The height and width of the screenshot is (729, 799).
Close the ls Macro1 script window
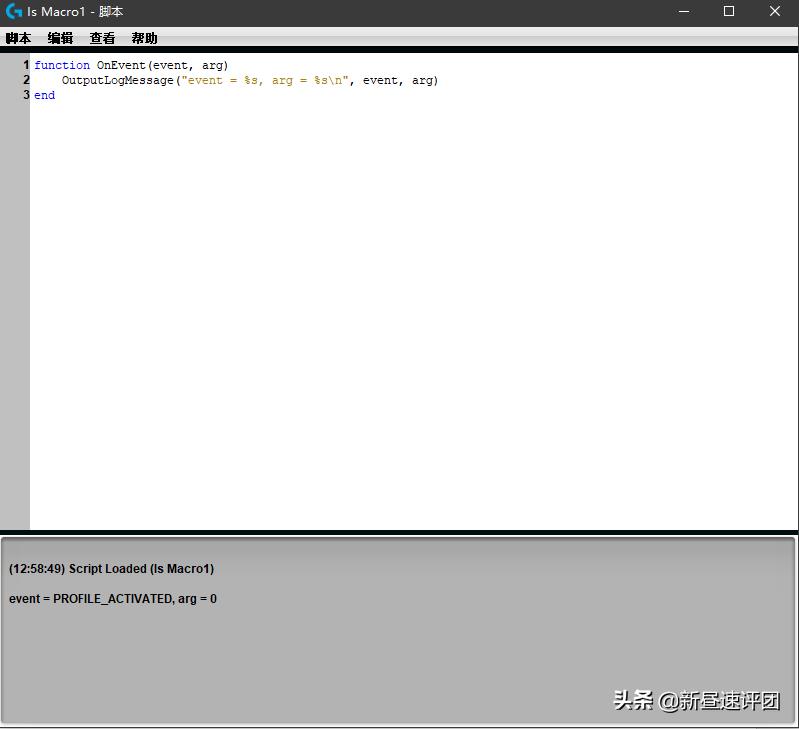click(x=776, y=12)
